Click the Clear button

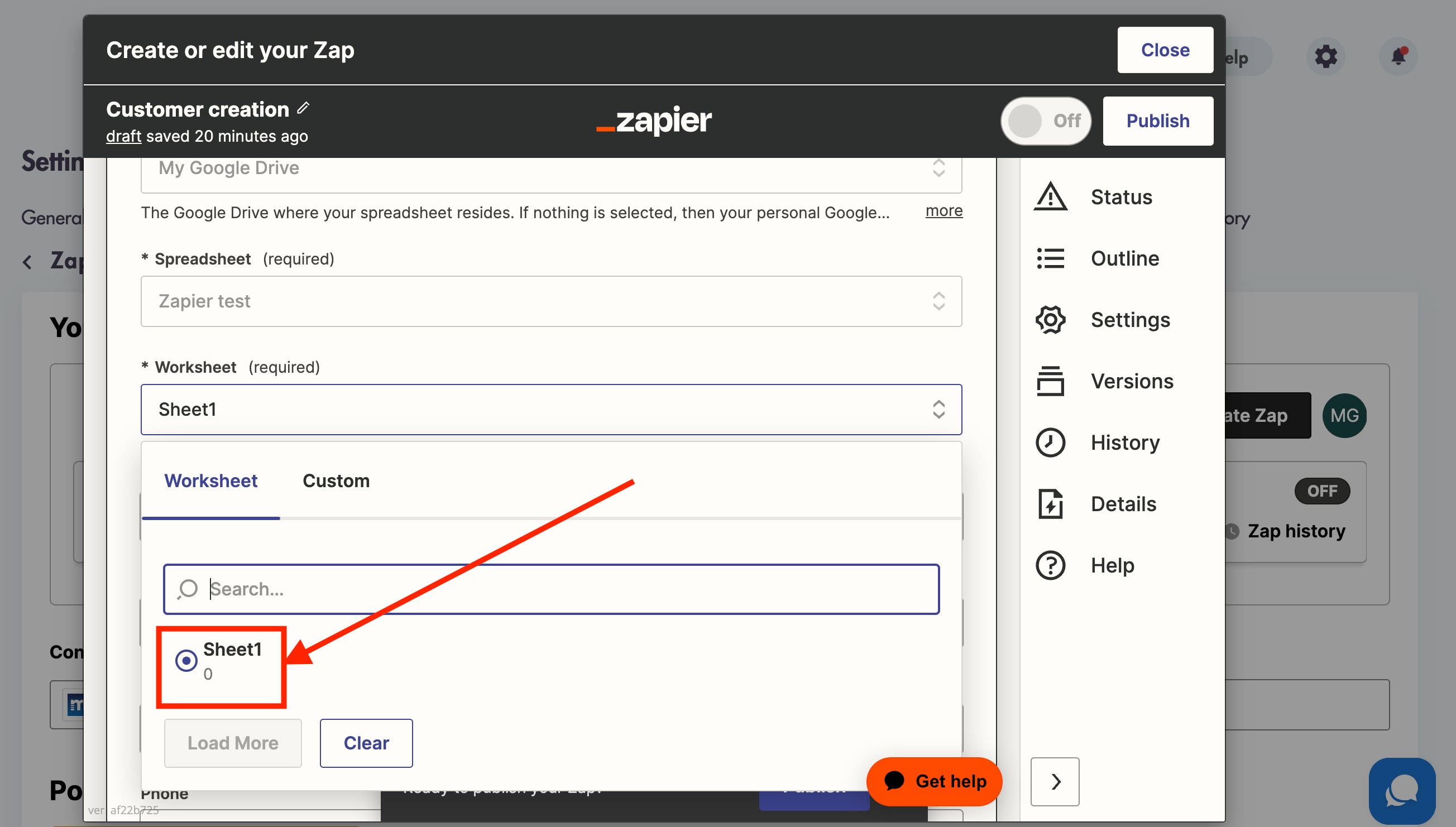tap(366, 743)
